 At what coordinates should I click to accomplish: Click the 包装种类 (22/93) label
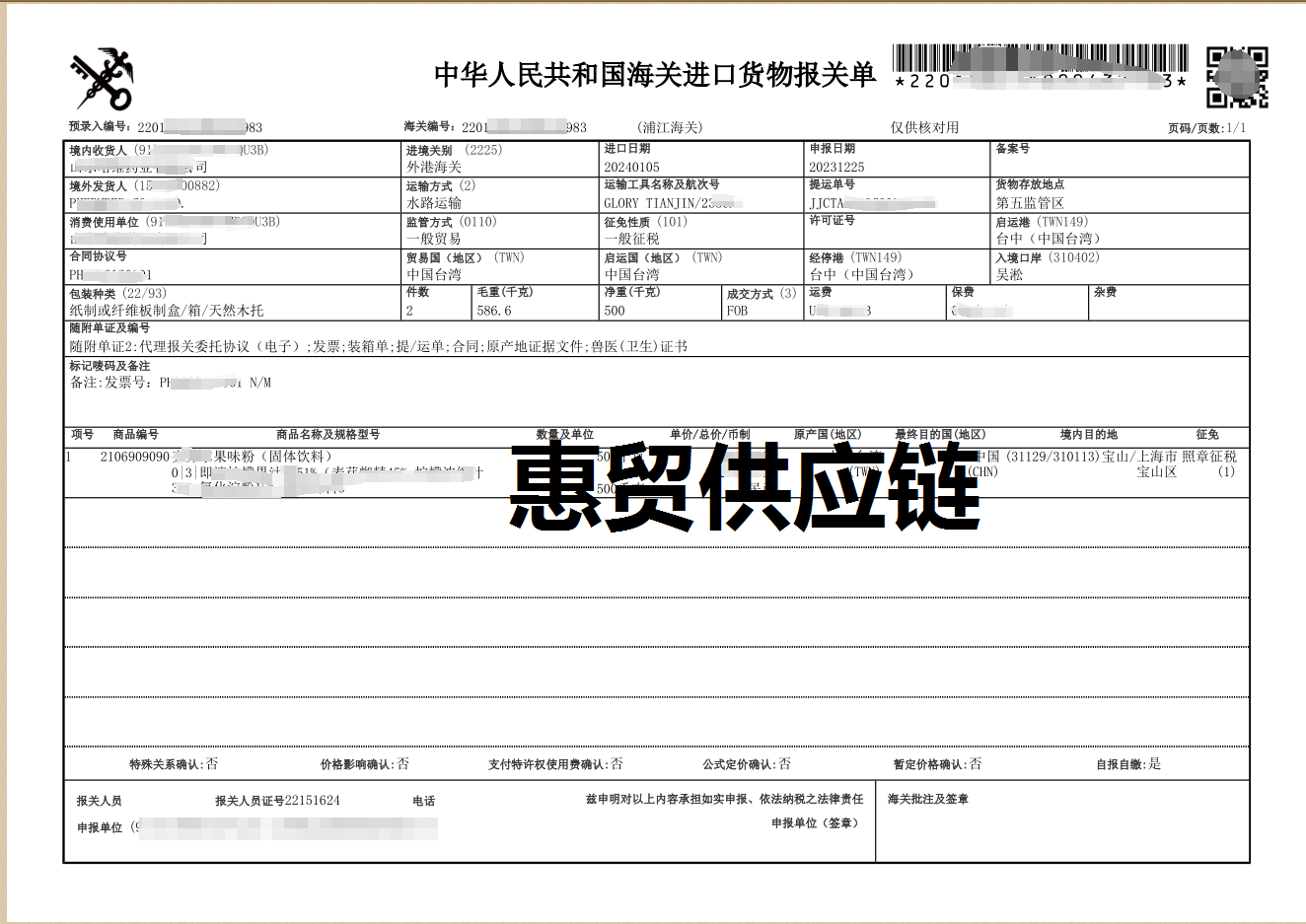point(117,293)
